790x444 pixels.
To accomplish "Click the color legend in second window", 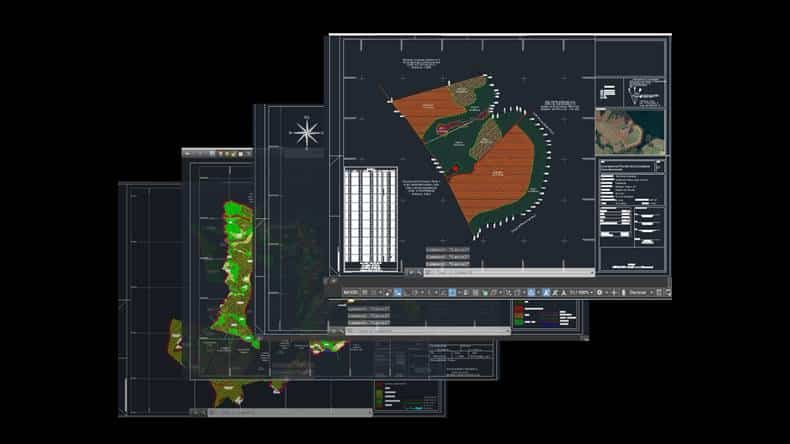I will pos(545,314).
